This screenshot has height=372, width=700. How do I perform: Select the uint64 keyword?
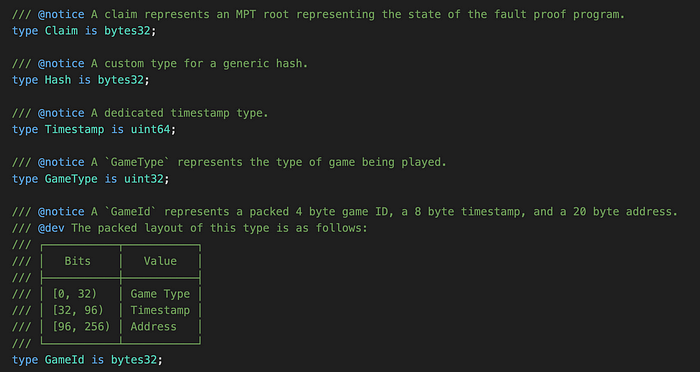coord(150,130)
